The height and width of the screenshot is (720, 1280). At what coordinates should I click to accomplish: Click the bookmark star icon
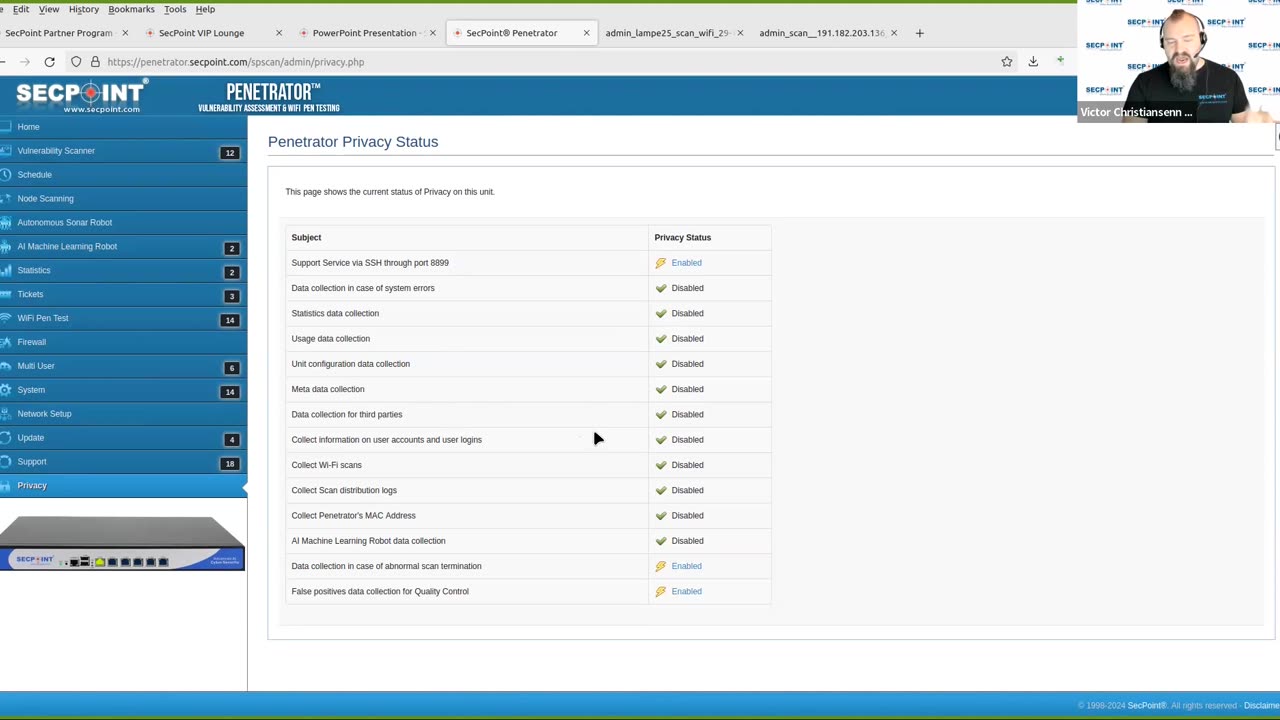coord(1007,62)
